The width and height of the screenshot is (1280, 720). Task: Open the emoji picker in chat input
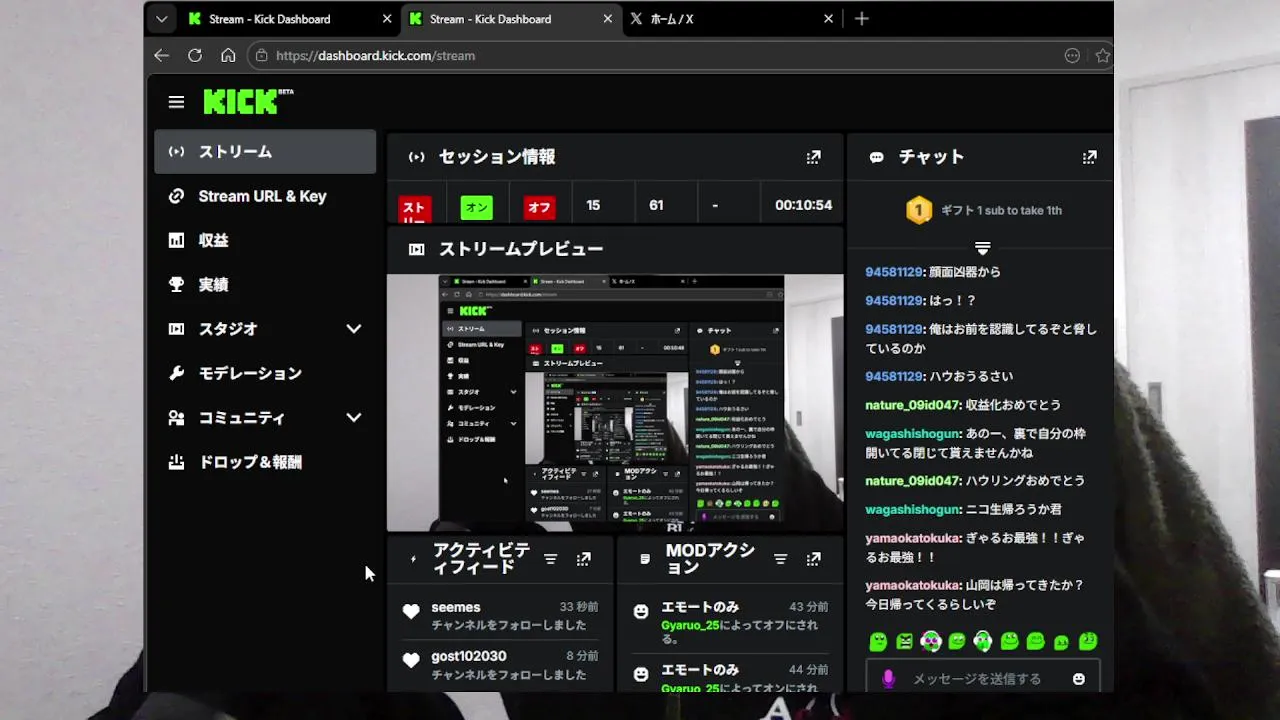coord(1078,679)
